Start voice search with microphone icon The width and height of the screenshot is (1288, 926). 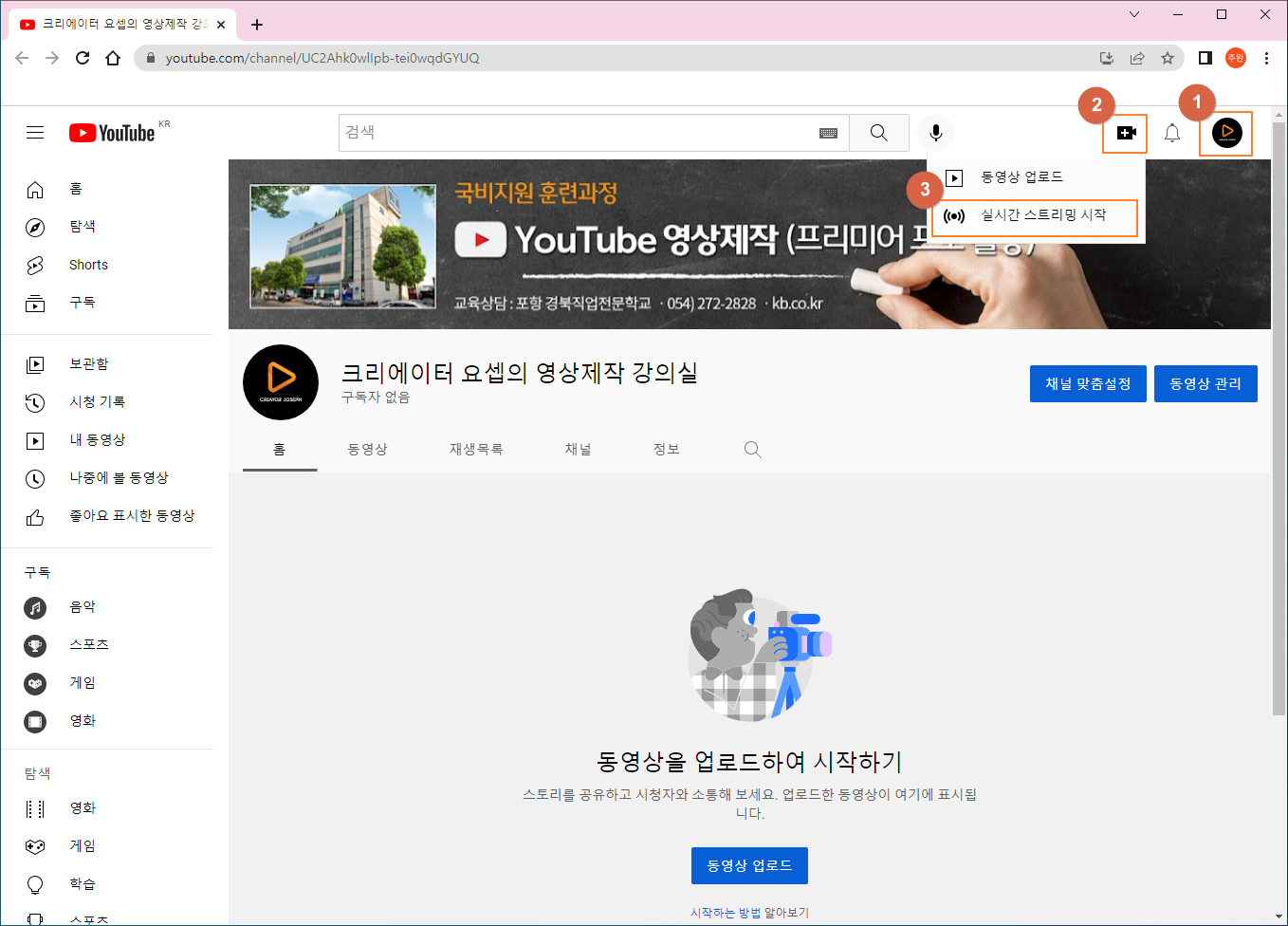tap(936, 133)
